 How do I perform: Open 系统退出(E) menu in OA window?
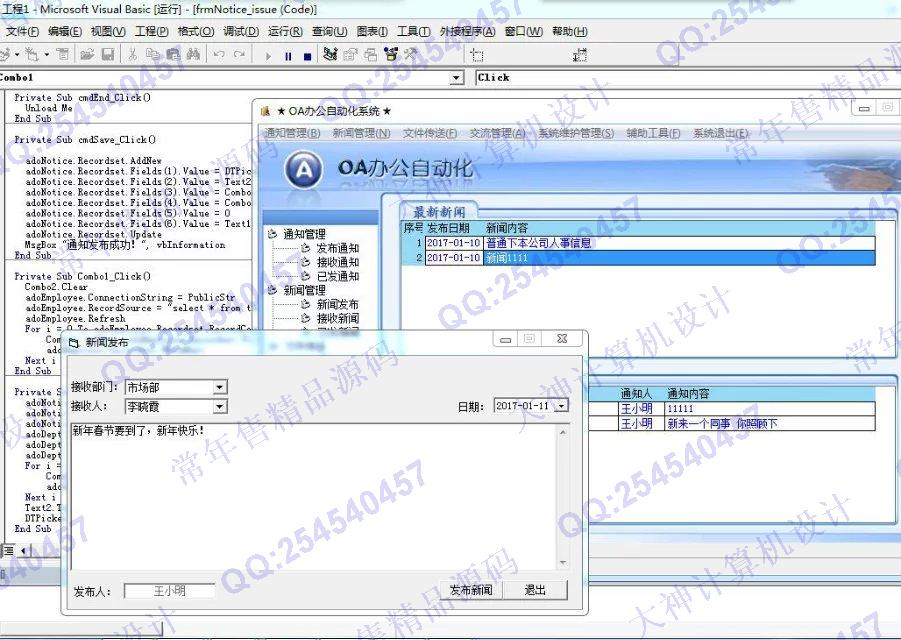point(721,133)
